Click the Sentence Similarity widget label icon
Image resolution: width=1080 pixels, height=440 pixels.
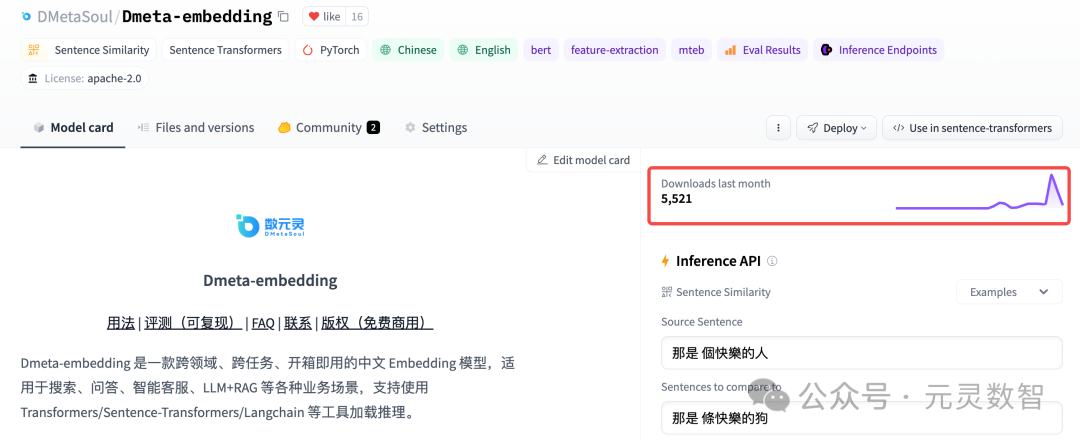[x=666, y=292]
